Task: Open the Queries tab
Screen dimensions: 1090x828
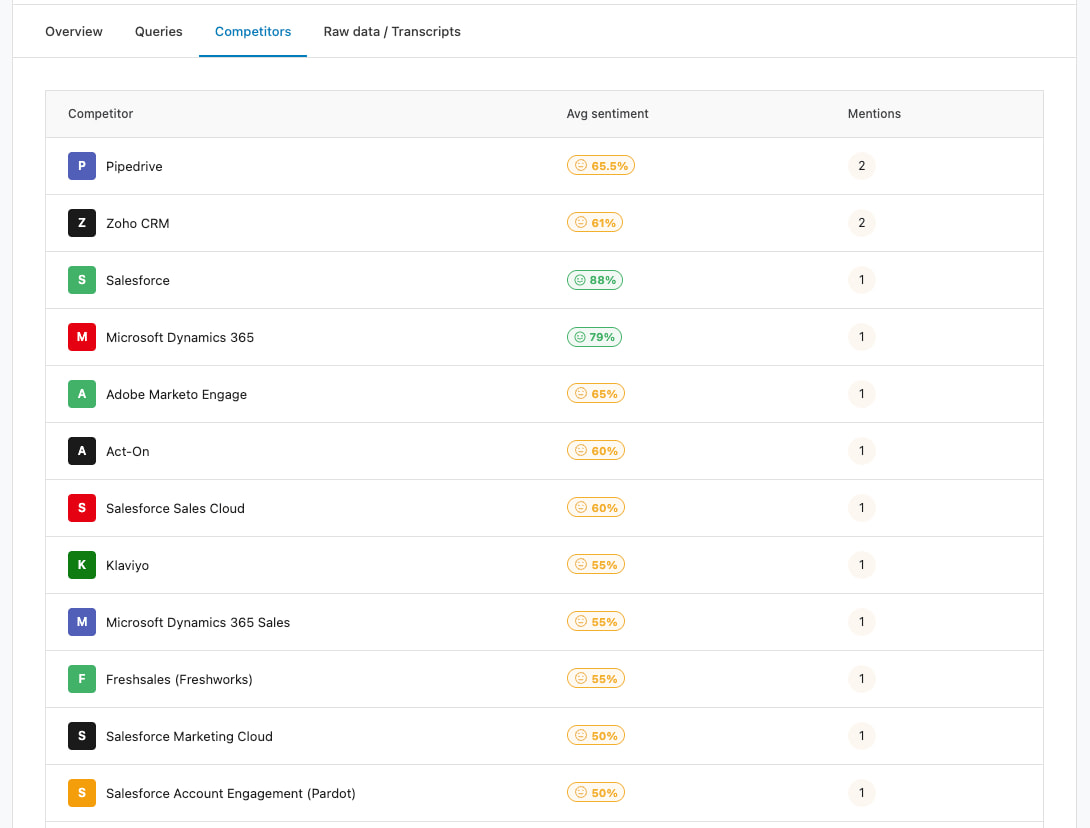Action: point(158,31)
